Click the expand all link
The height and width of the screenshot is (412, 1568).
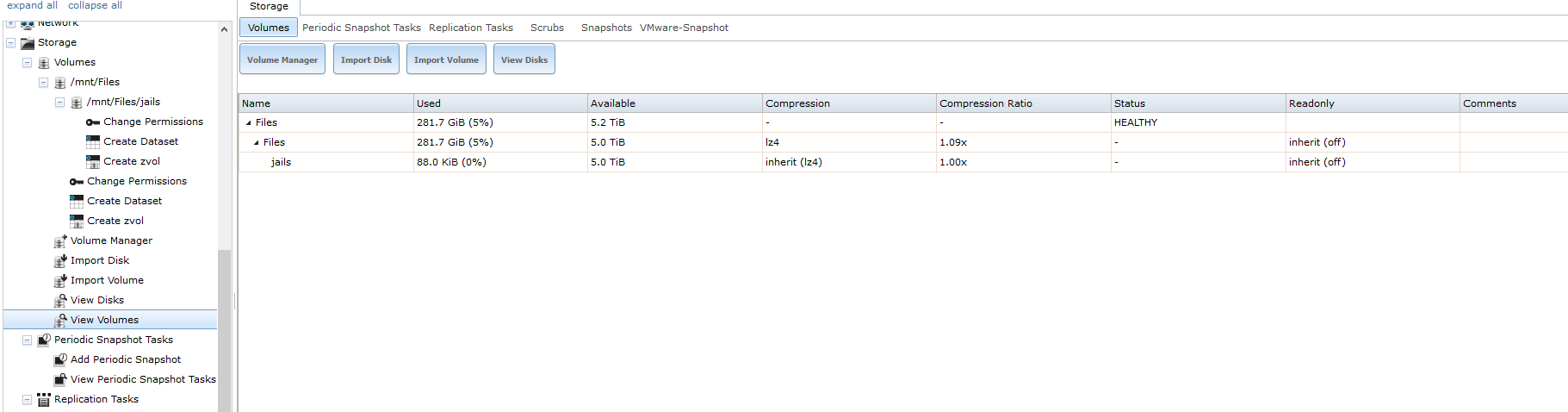[x=32, y=5]
